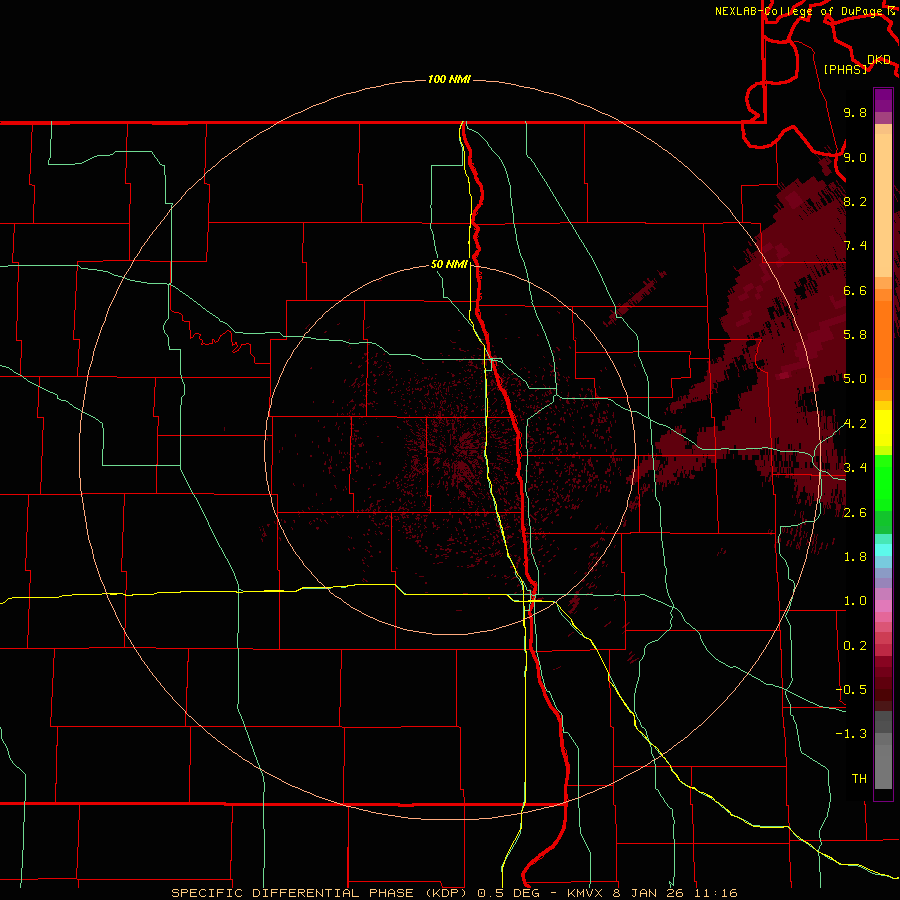Screen dimensions: 900x900
Task: Click the 50 NMI range ring label
Action: (449, 264)
